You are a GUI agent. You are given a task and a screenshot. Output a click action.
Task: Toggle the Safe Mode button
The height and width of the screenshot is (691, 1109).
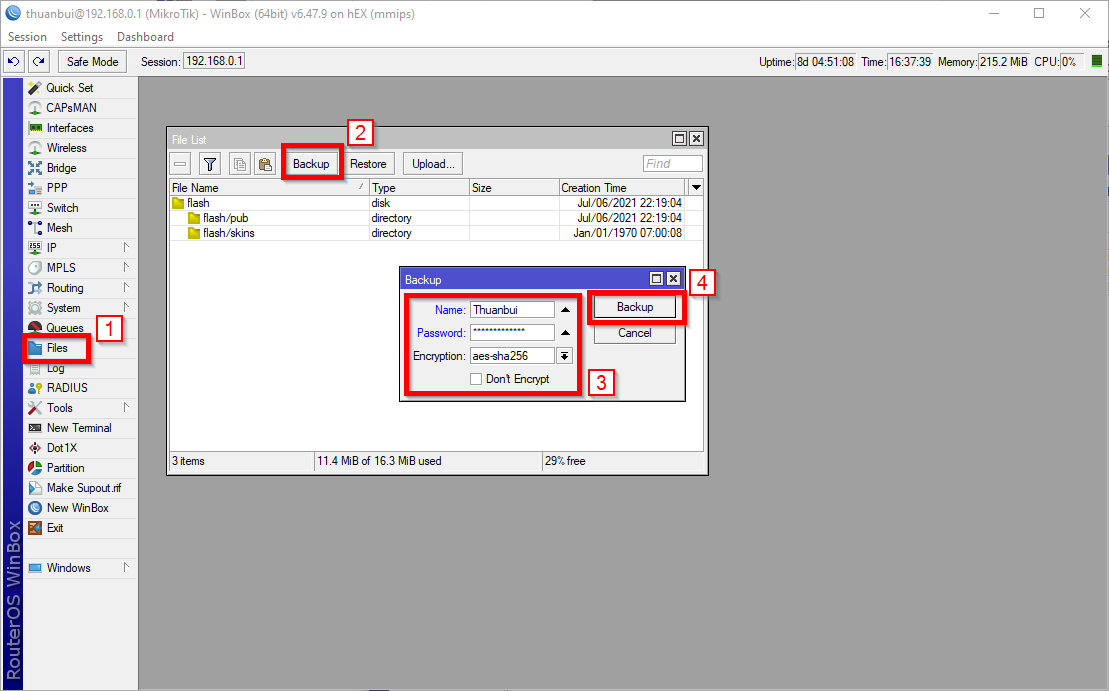coord(92,62)
